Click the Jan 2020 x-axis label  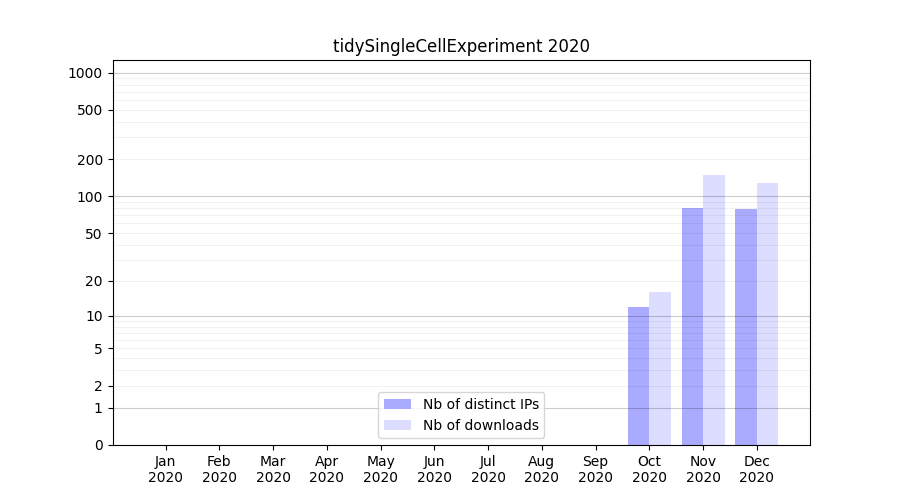(165, 469)
